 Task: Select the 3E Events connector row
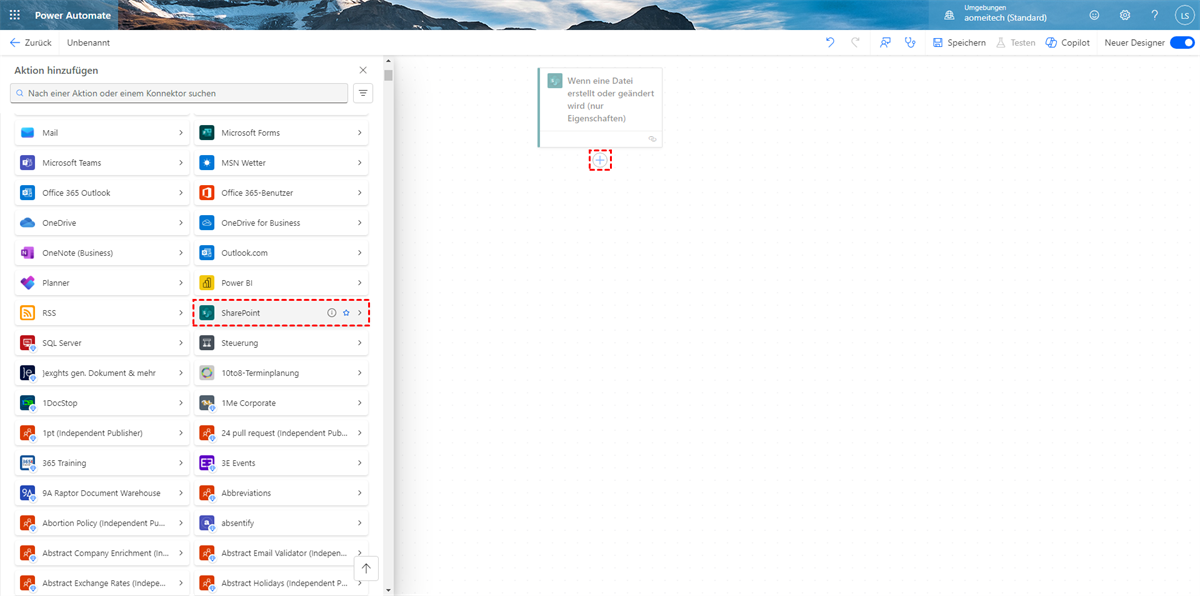tap(281, 463)
